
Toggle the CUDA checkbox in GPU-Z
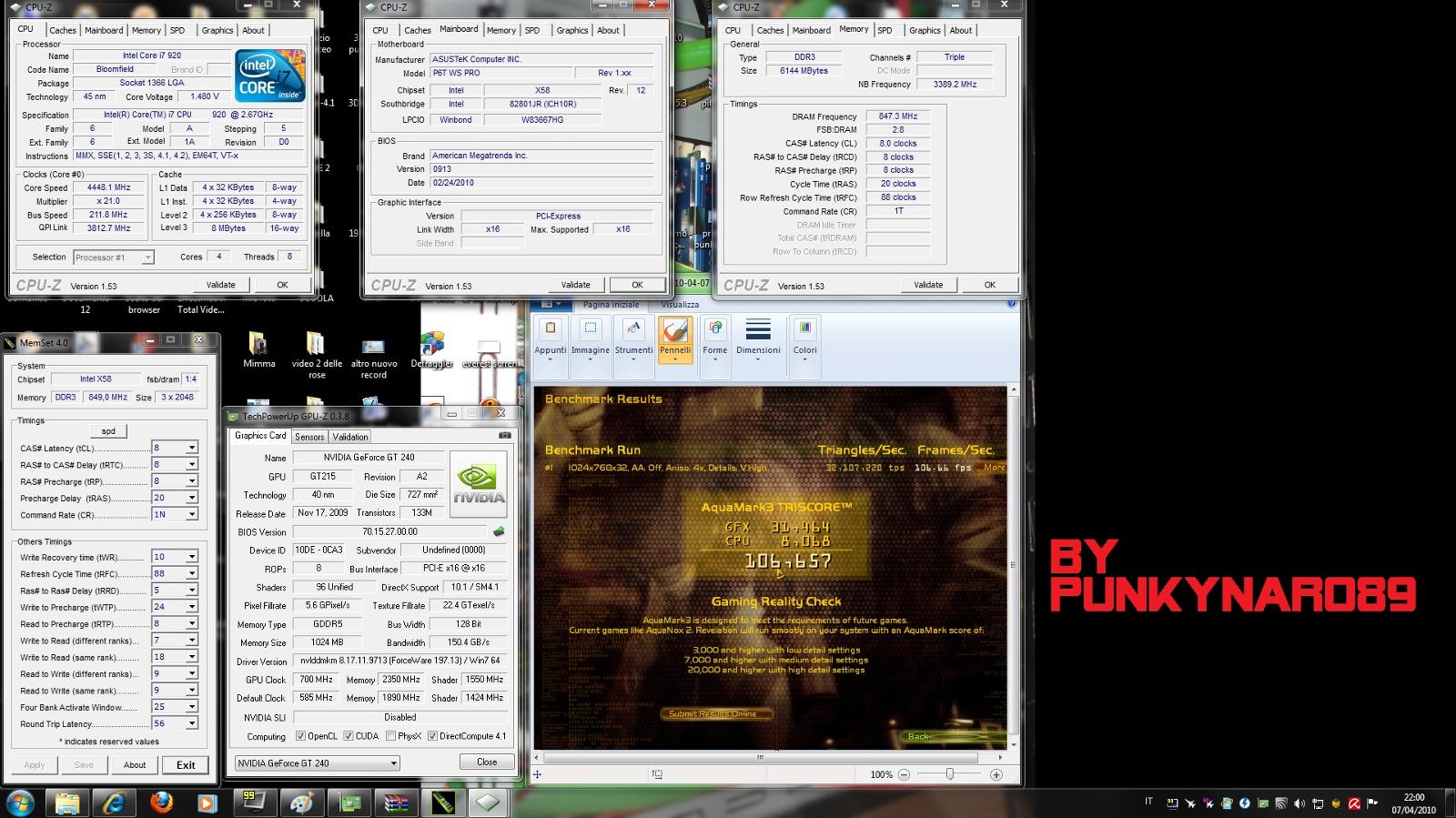pos(349,736)
